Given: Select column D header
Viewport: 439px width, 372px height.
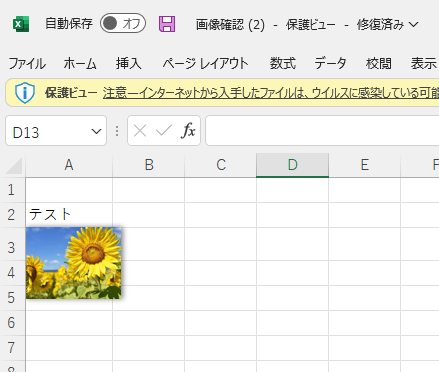Looking at the screenshot, I should click(x=292, y=165).
